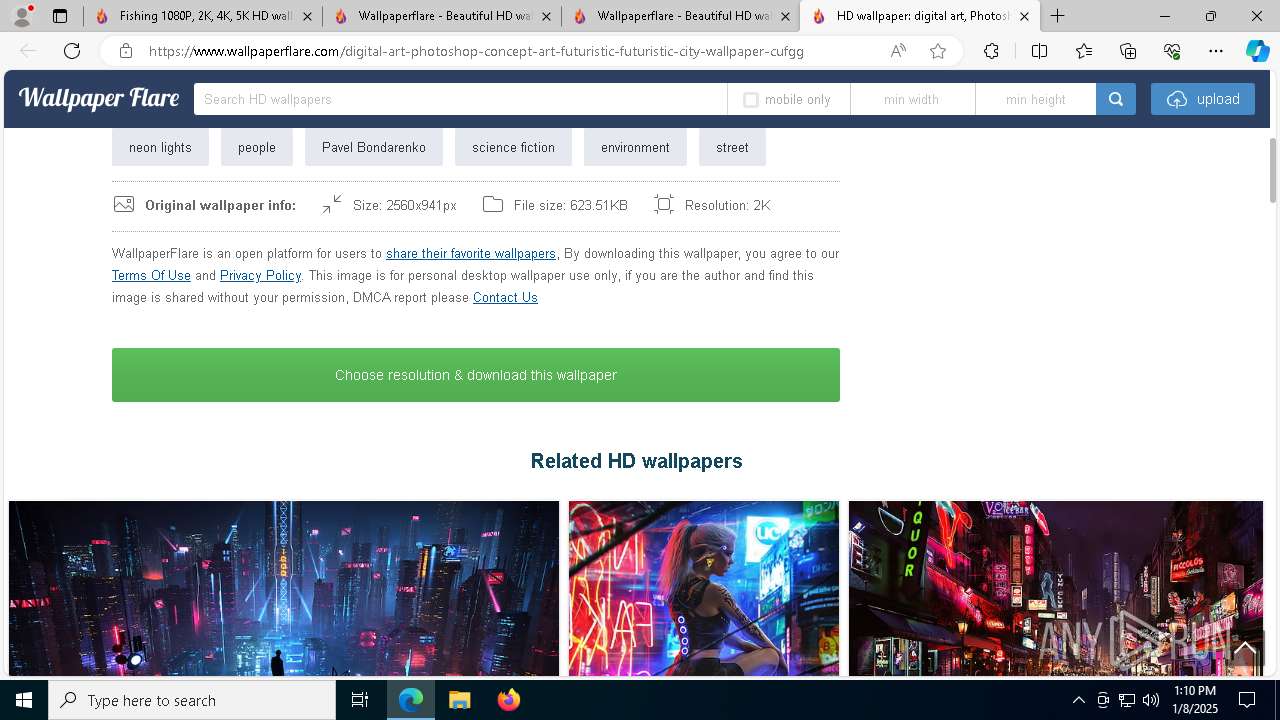1280x720 pixels.
Task: Click the upload button
Action: pos(1203,99)
